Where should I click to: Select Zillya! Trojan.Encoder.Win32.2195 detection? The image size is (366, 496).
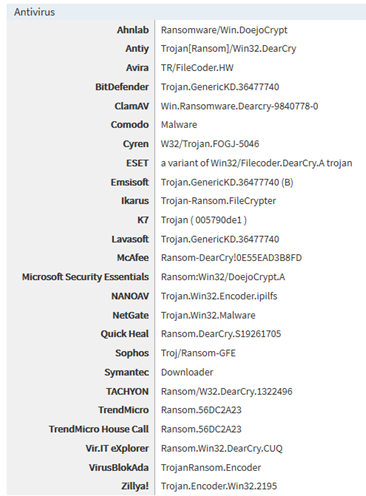pyautogui.click(x=219, y=486)
